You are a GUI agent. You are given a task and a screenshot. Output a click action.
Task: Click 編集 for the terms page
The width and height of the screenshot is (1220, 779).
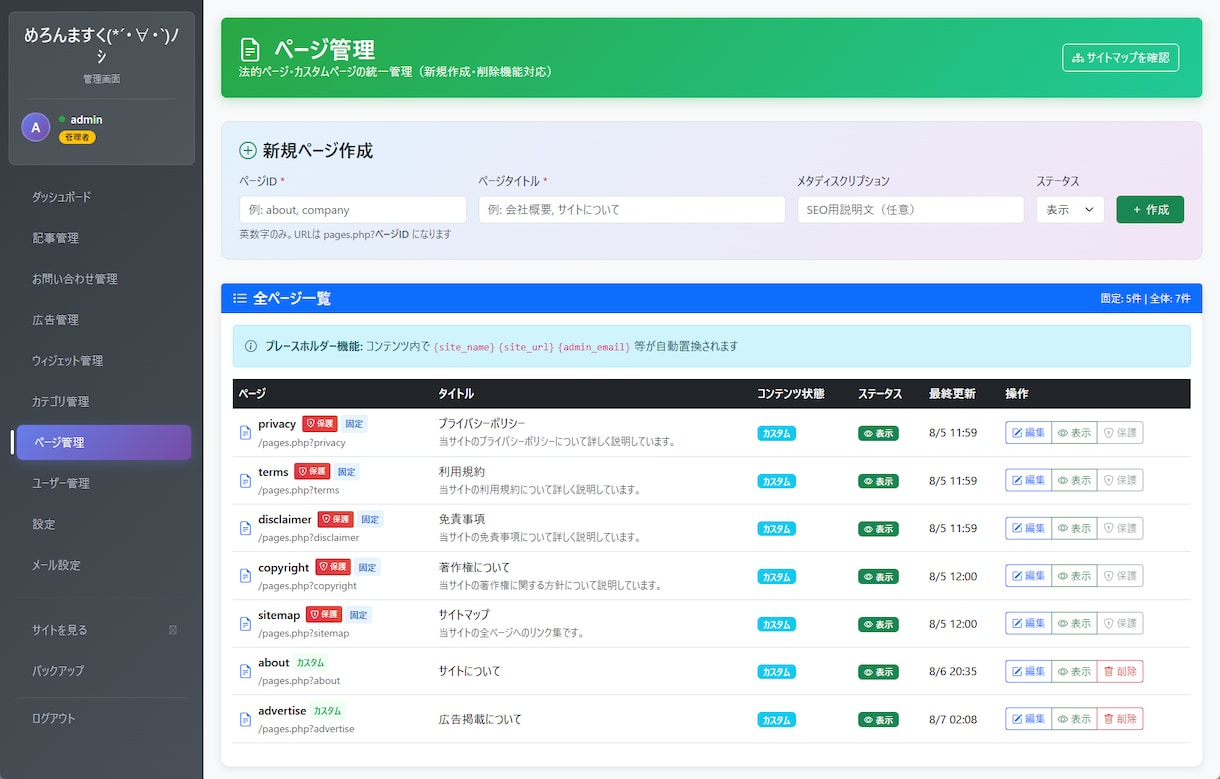[1028, 481]
